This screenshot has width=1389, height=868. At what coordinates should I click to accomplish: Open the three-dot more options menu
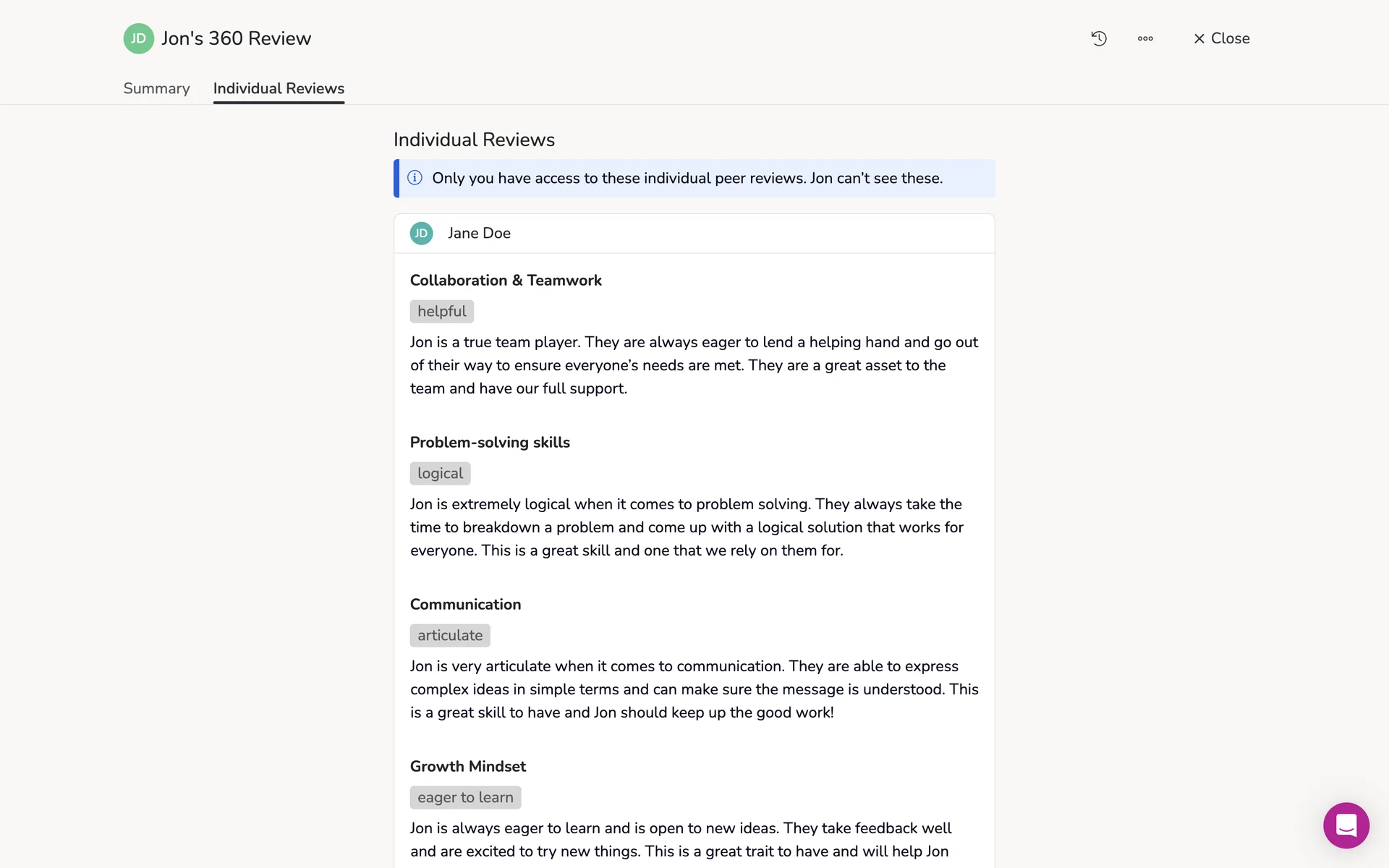pyautogui.click(x=1144, y=38)
